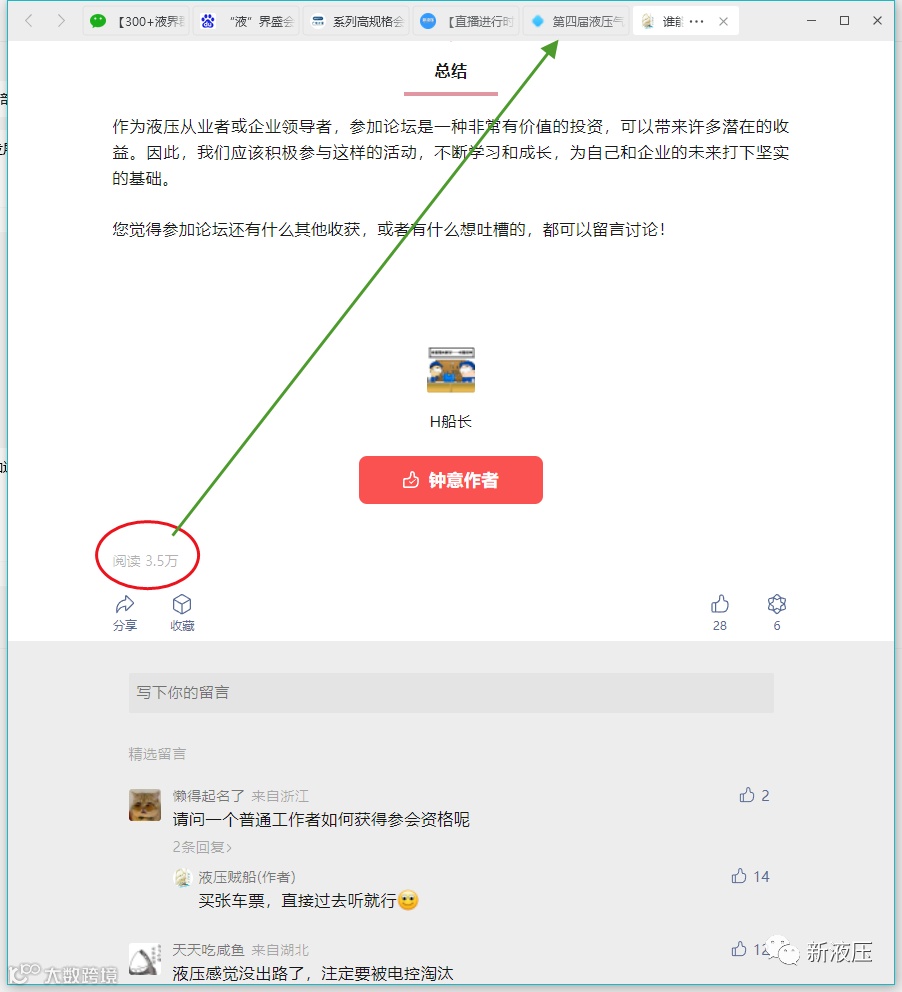Viewport: 902px width, 992px height.
Task: Like the comment by 懒得起名了
Action: [747, 795]
